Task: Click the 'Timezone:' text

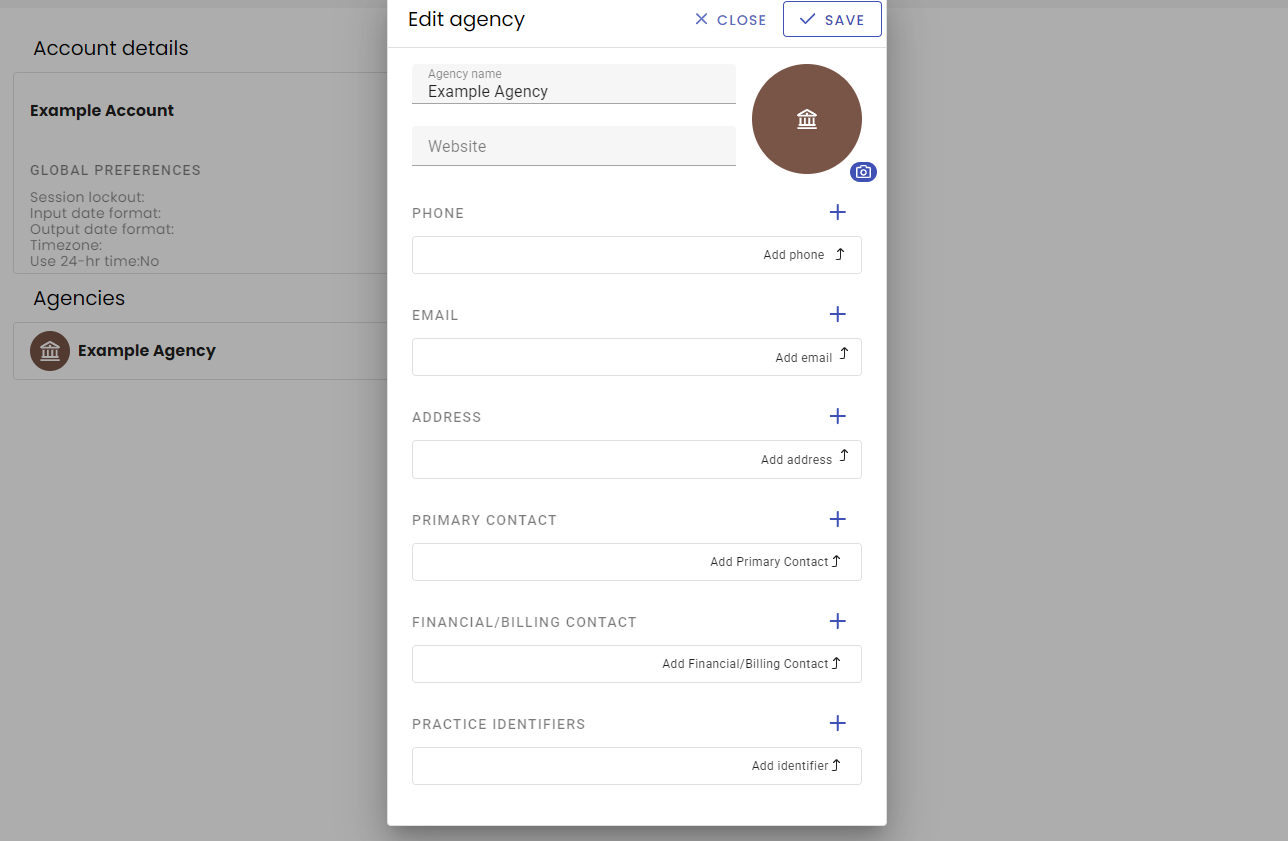Action: pos(66,245)
